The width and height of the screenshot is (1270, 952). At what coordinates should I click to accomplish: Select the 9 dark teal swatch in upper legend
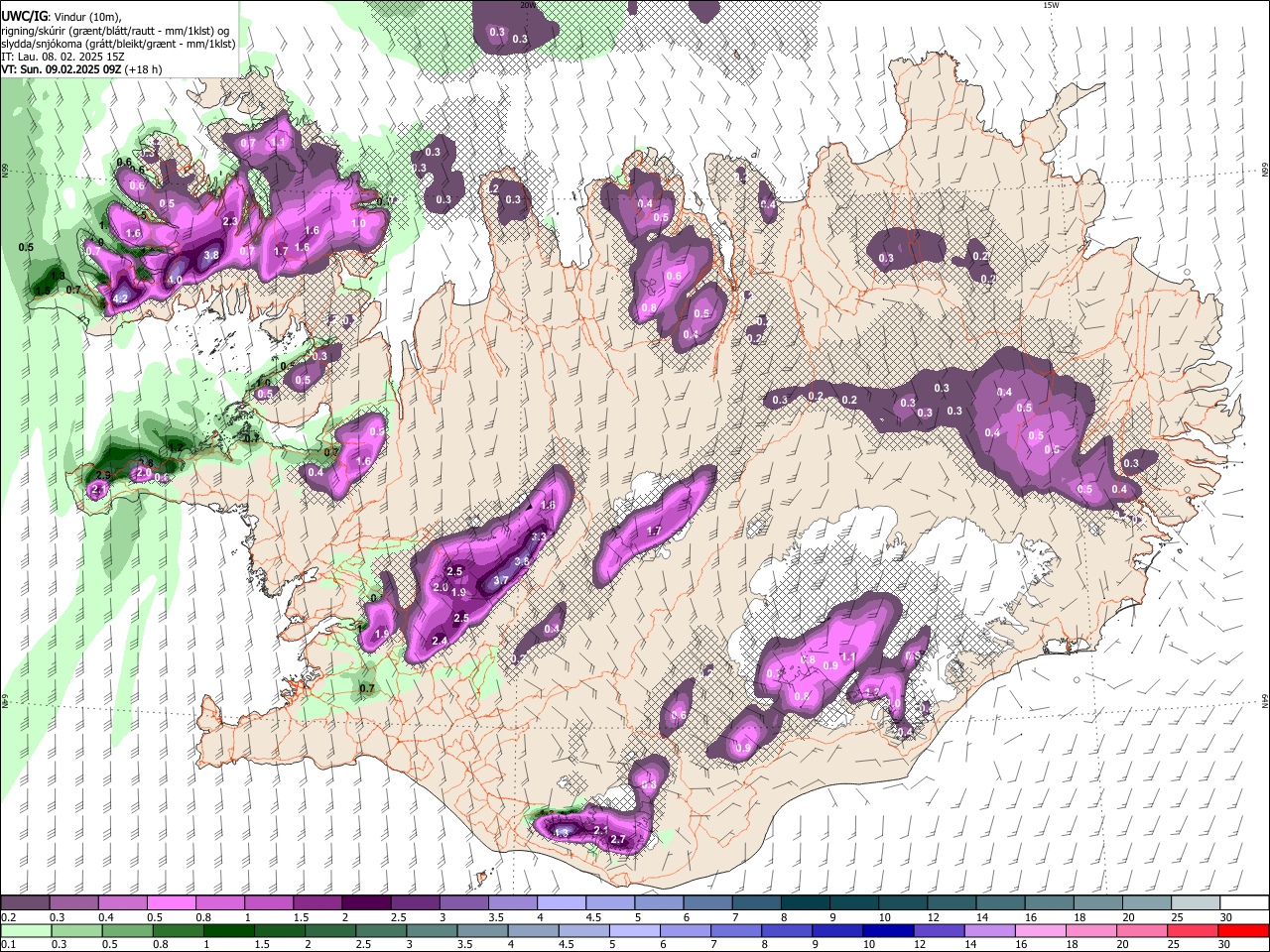tap(854, 903)
